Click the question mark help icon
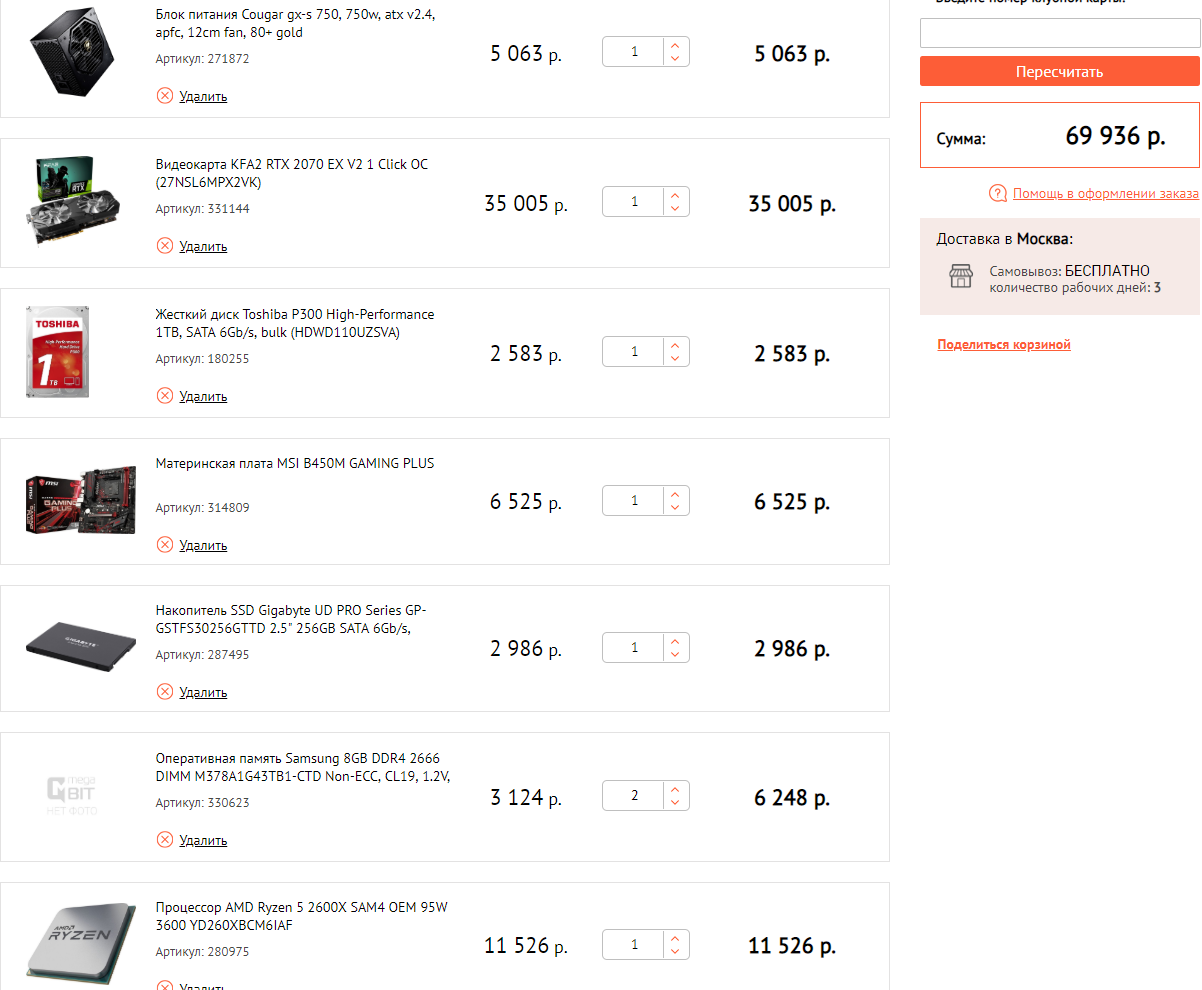 click(x=997, y=194)
